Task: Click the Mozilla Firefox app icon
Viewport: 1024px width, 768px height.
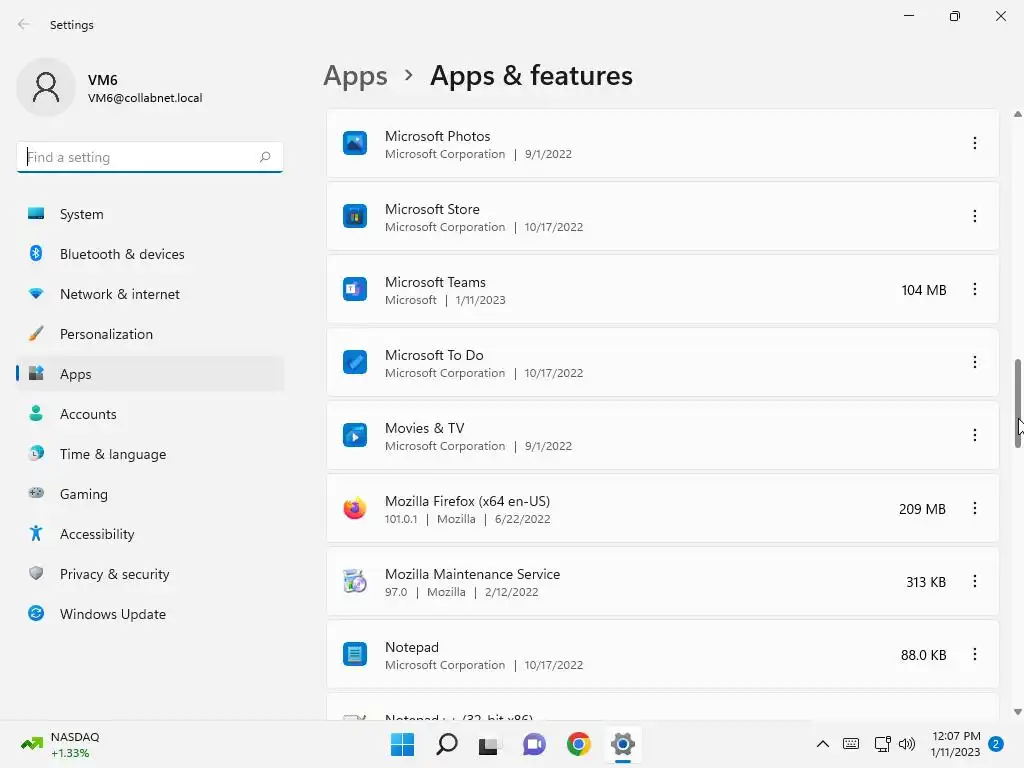Action: (x=355, y=508)
